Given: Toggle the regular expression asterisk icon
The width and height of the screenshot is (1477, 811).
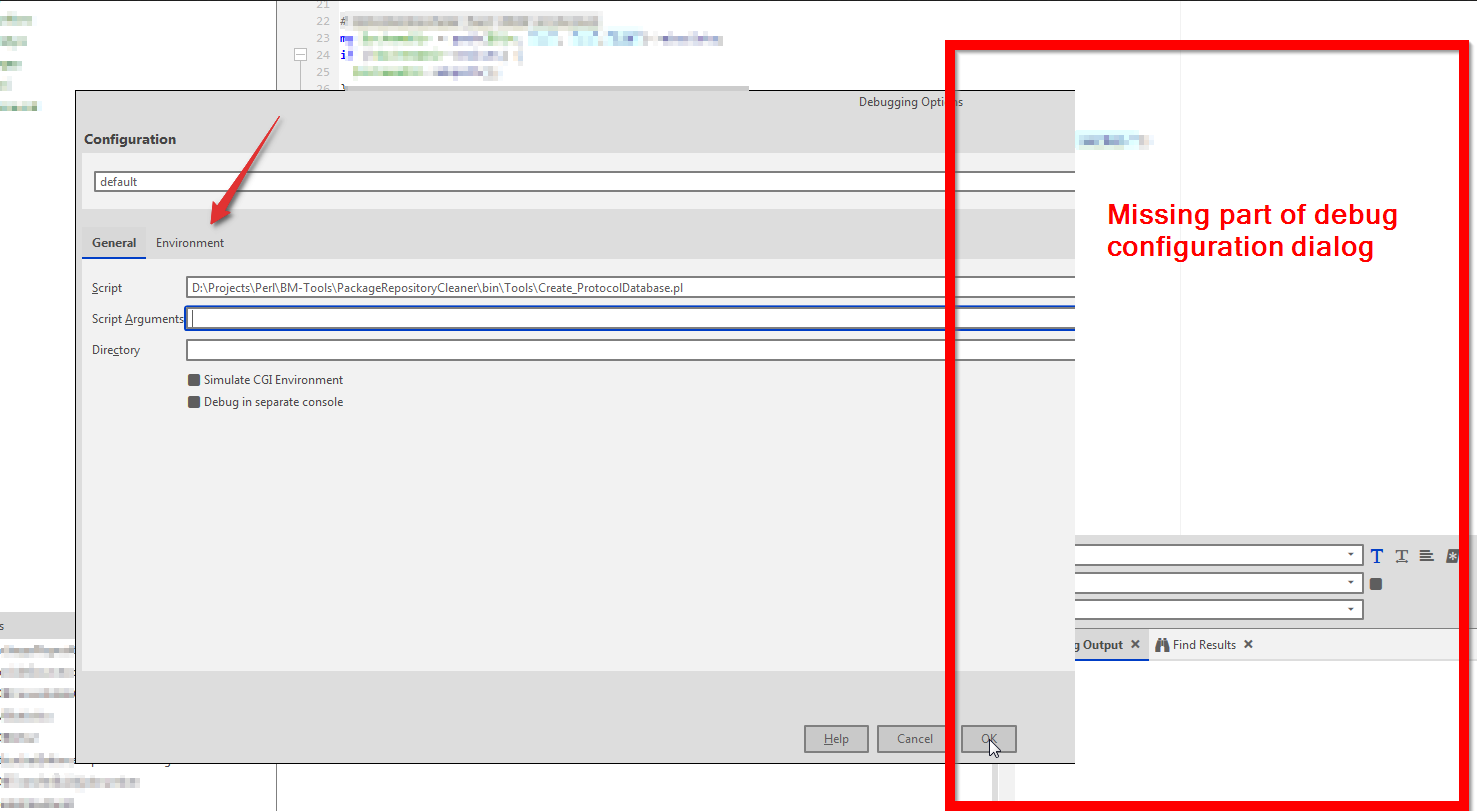Looking at the screenshot, I should pos(1452,556).
